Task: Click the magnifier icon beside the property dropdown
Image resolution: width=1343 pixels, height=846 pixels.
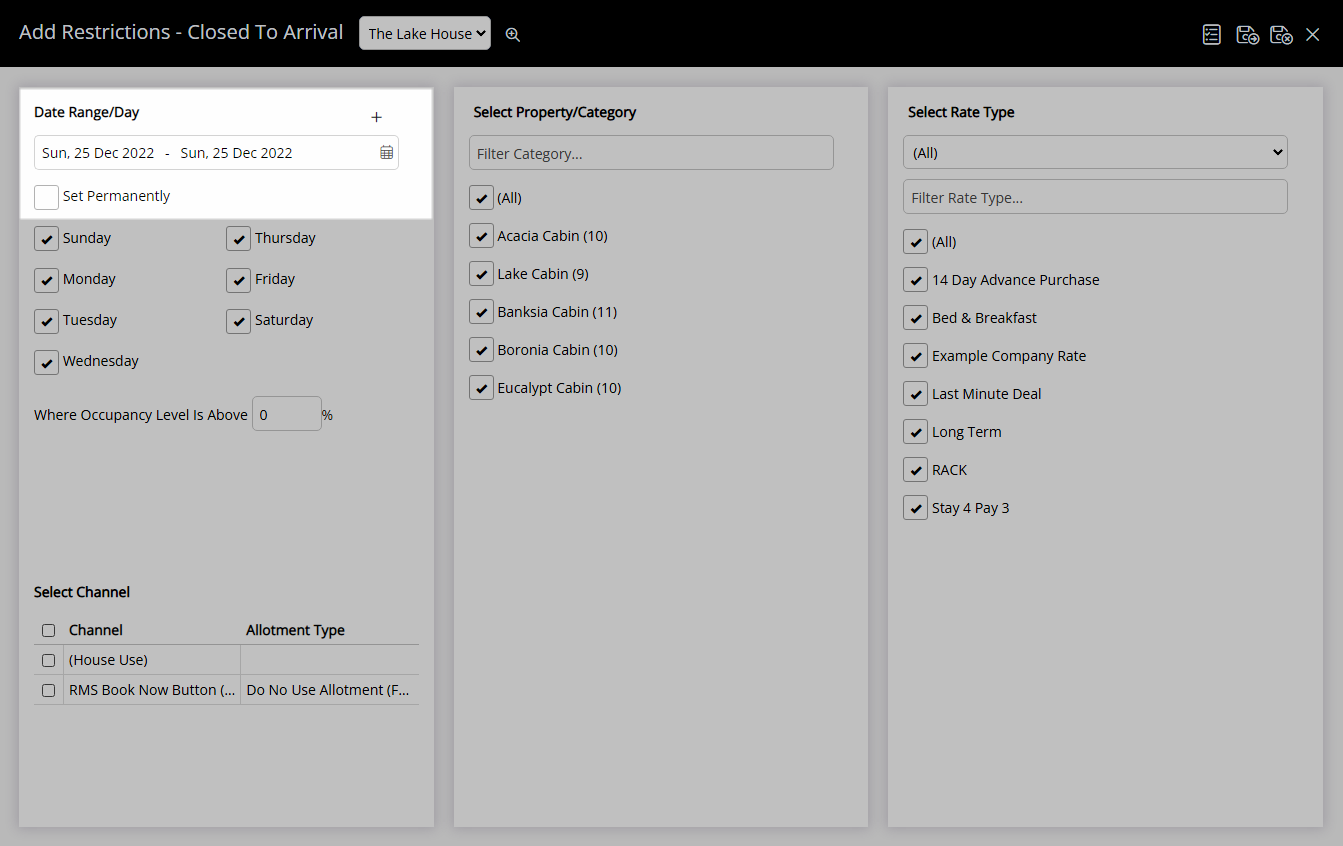Action: (513, 34)
